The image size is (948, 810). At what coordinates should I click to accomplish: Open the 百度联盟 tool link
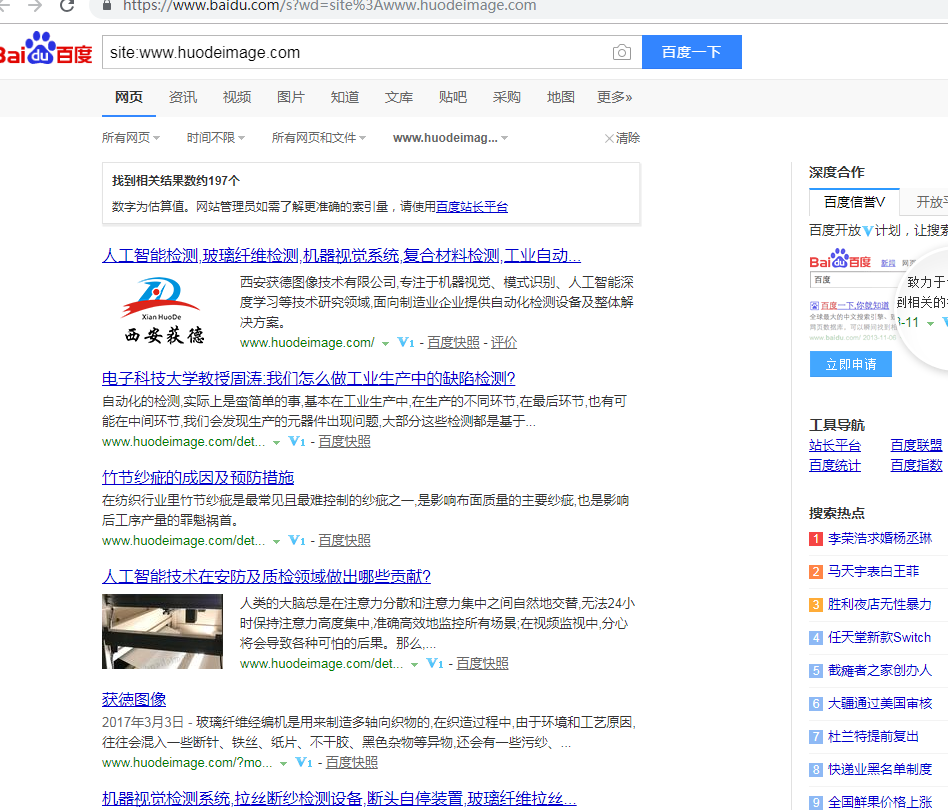click(916, 446)
